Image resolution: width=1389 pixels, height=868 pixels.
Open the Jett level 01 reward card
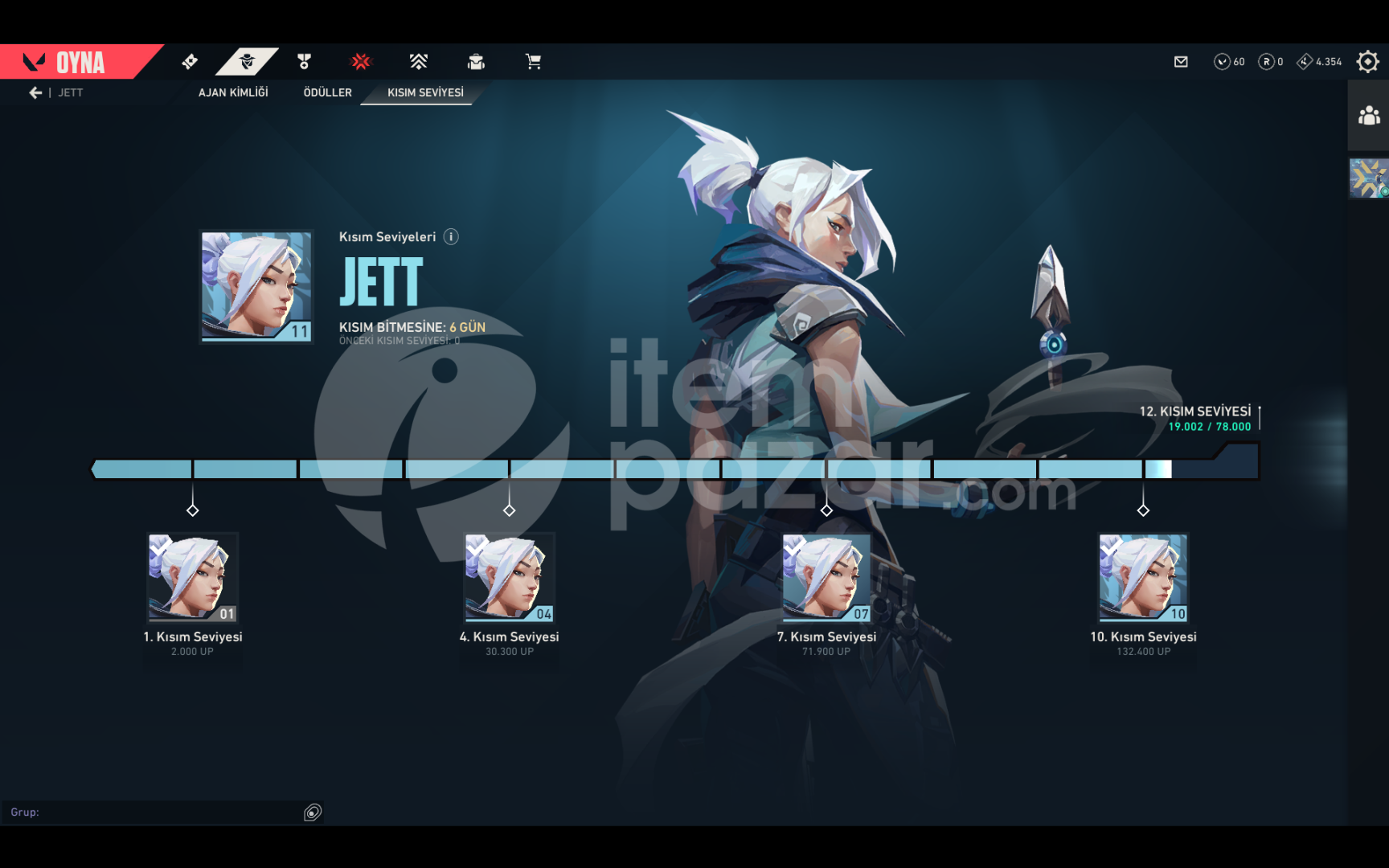(x=193, y=578)
